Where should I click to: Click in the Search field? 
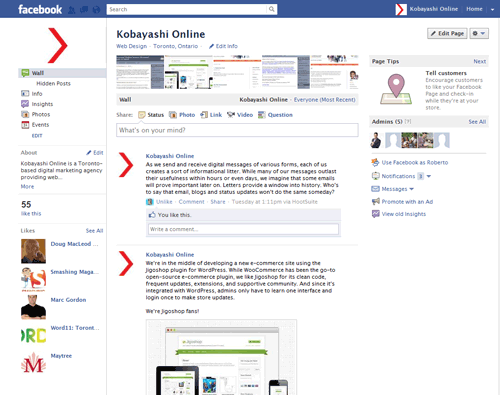(x=187, y=9)
